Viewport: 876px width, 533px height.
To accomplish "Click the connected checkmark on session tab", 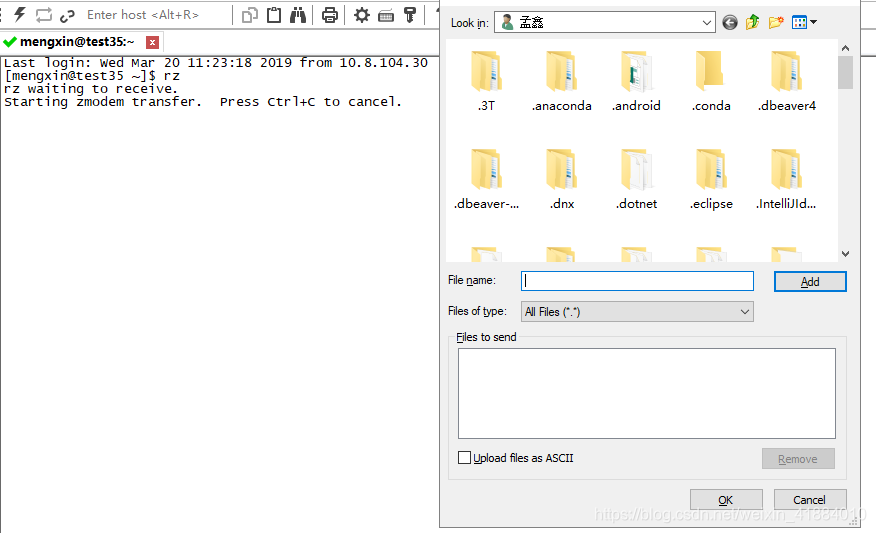I will pos(9,42).
